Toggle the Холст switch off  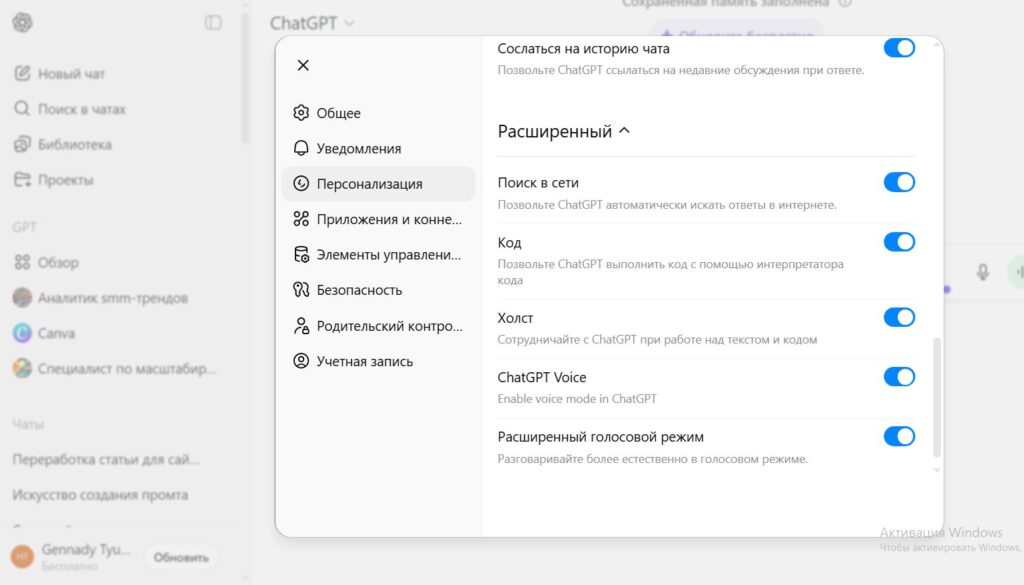click(899, 317)
